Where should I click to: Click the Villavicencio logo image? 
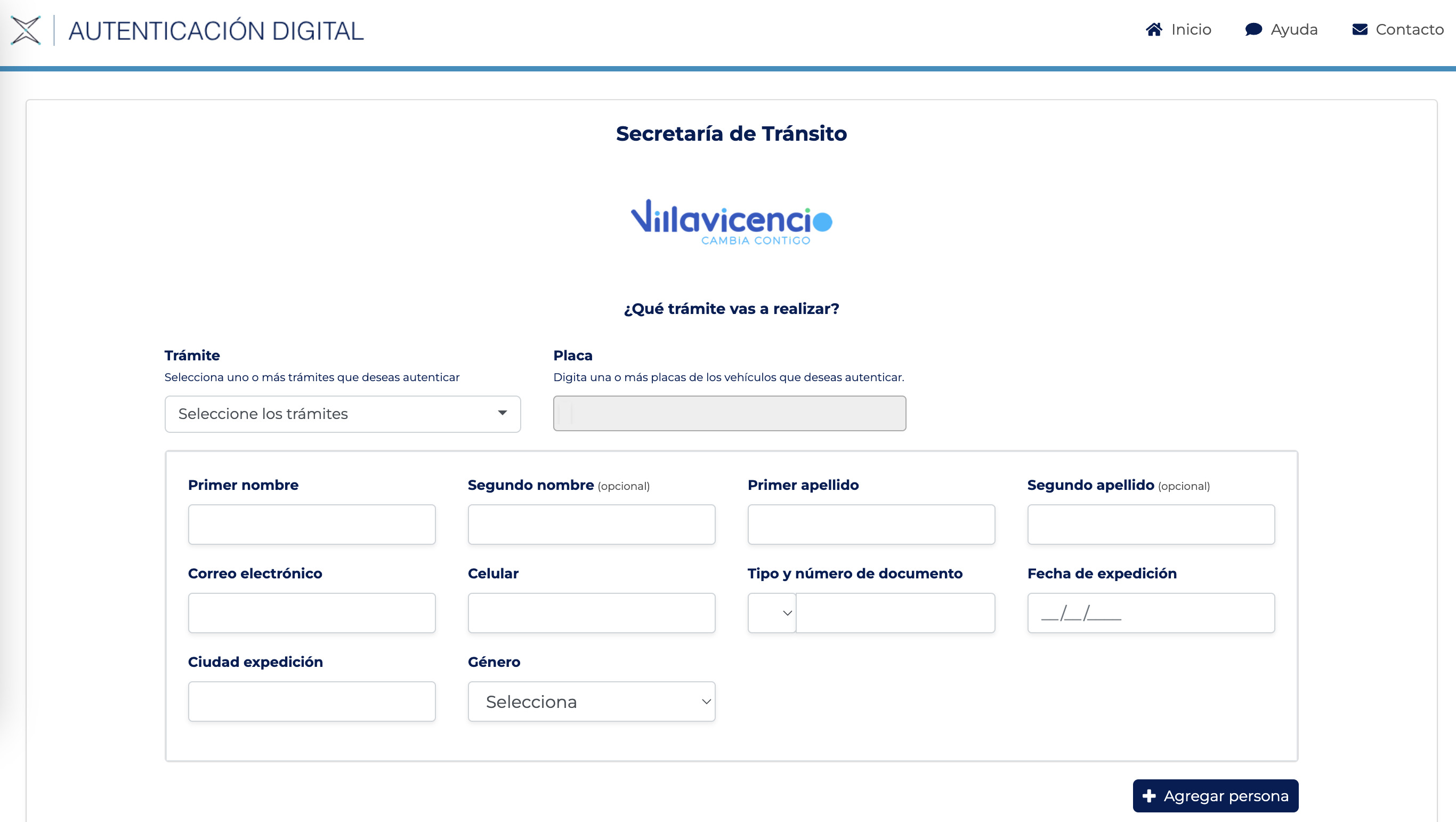pyautogui.click(x=731, y=222)
